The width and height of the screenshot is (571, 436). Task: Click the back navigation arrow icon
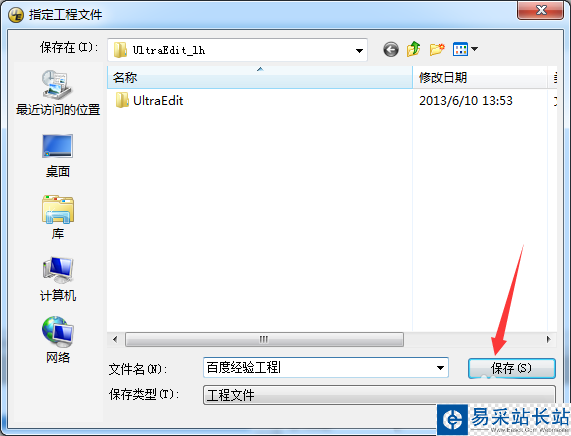click(391, 50)
